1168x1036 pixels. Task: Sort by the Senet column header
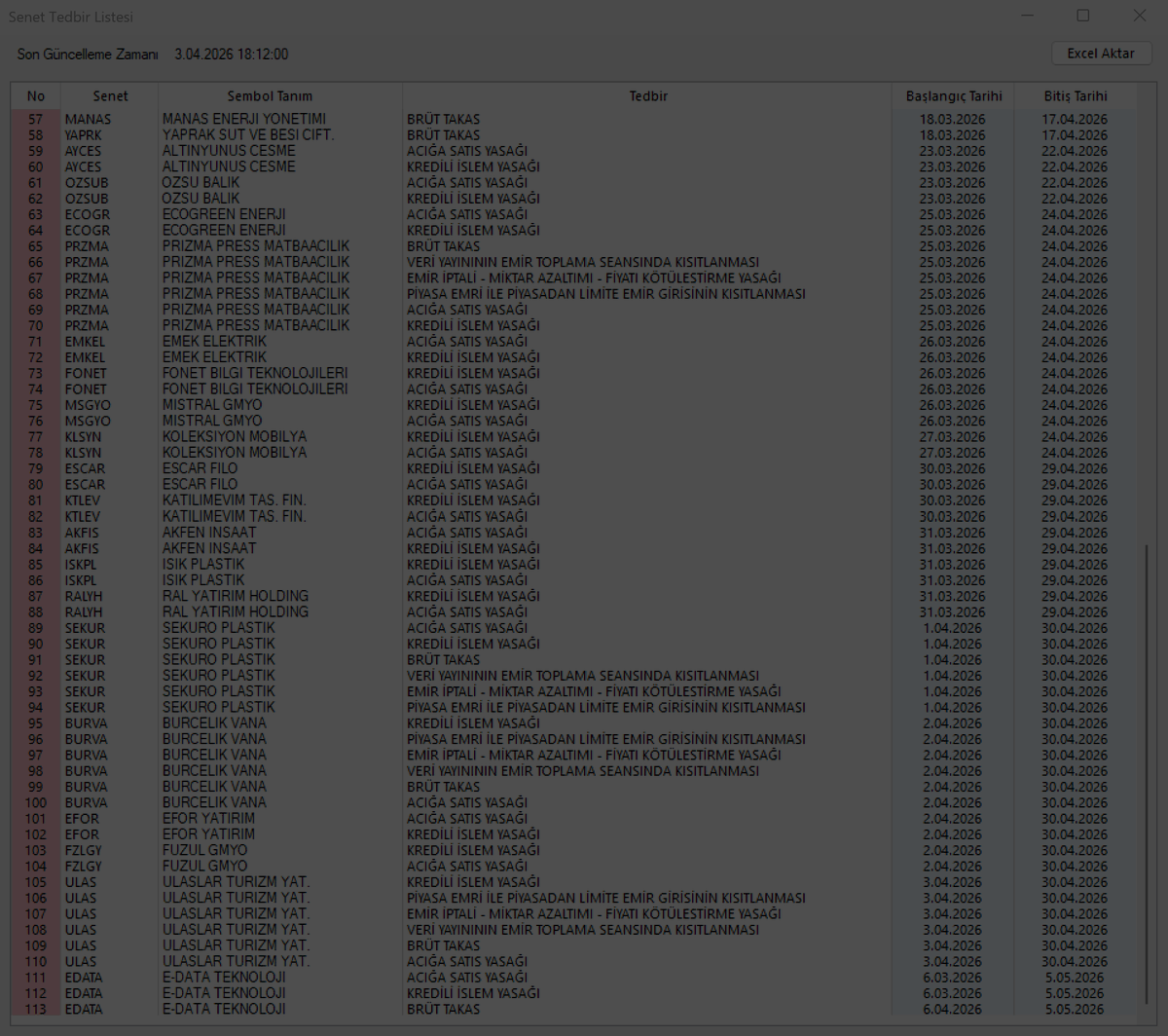pos(110,96)
